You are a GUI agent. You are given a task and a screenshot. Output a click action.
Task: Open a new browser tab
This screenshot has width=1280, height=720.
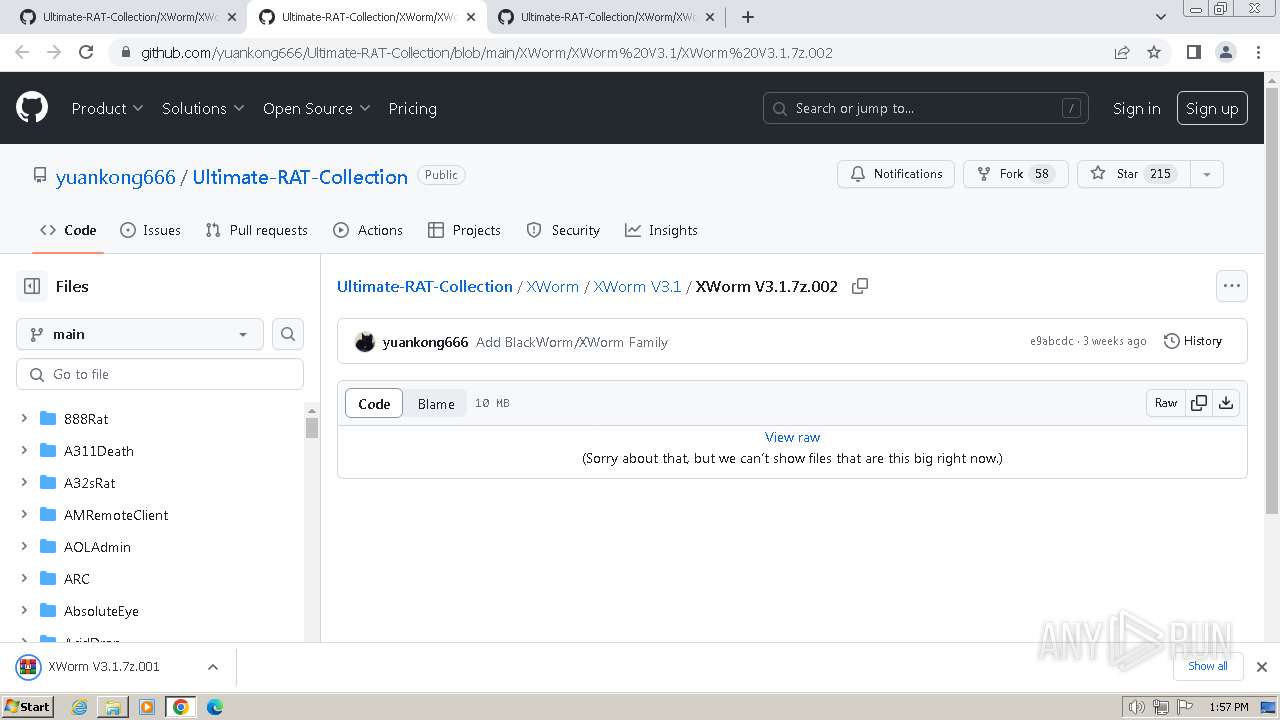coord(747,16)
